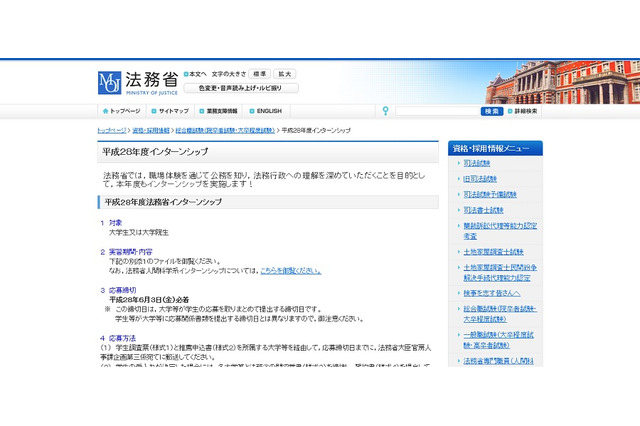Open 司法書士試験 in sidebar menu
Image resolution: width=640 pixels, height=426 pixels.
pos(483,210)
